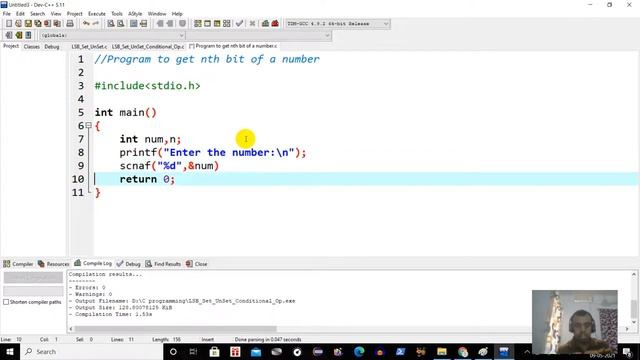
Task: Open the (globals) class browser dropdown
Action: coord(113,36)
